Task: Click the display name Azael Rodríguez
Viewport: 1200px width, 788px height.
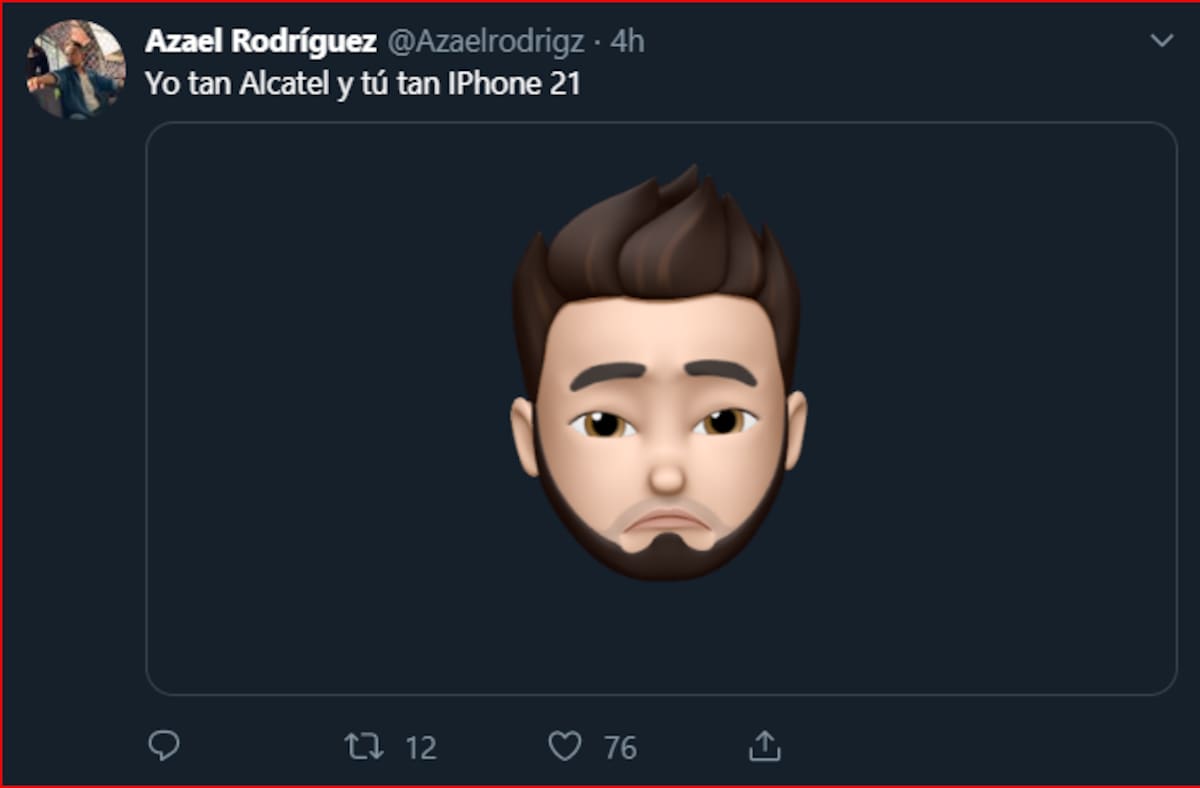Action: tap(261, 41)
